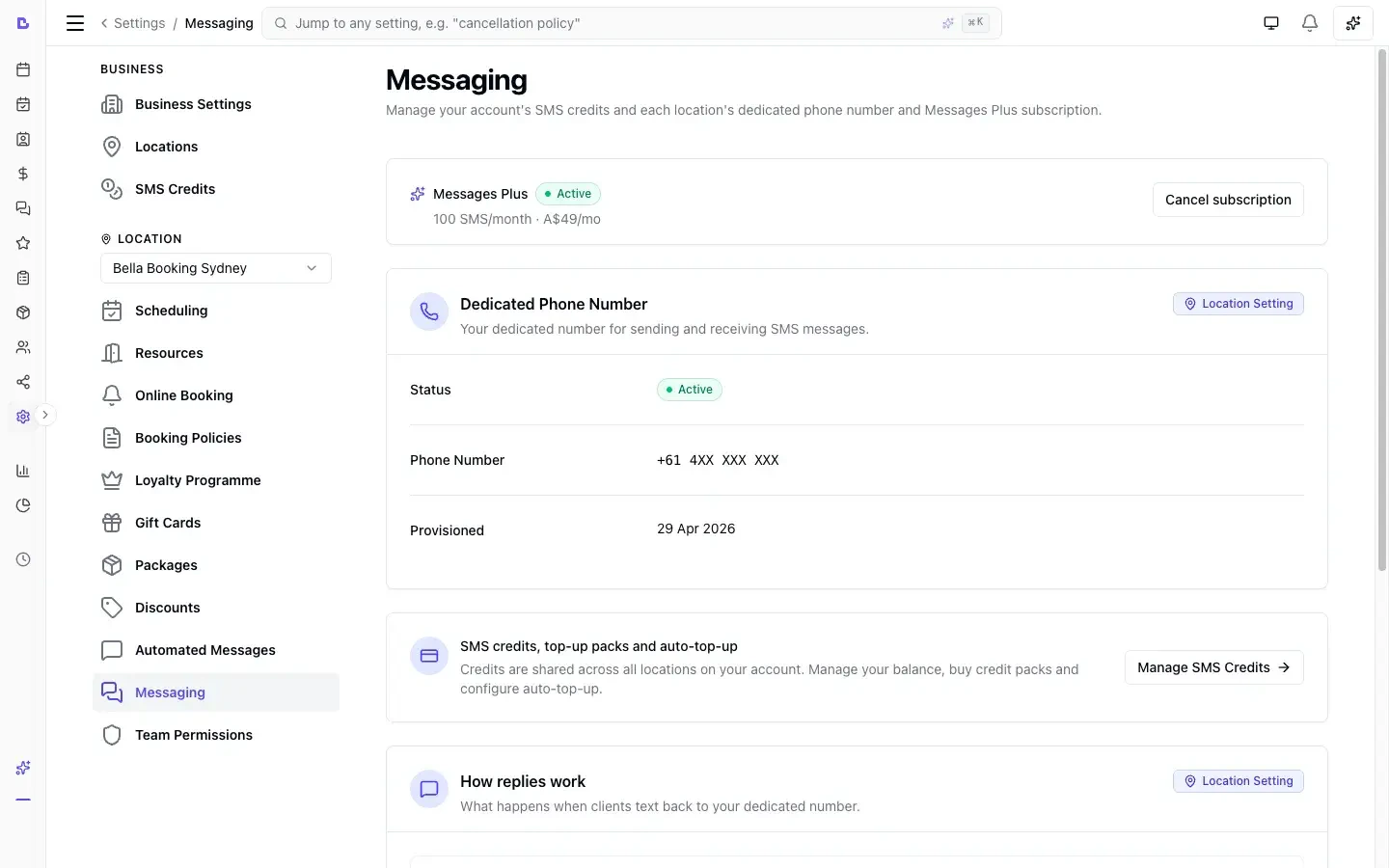Image resolution: width=1389 pixels, height=868 pixels.
Task: Open Resources settings
Action: click(x=216, y=353)
